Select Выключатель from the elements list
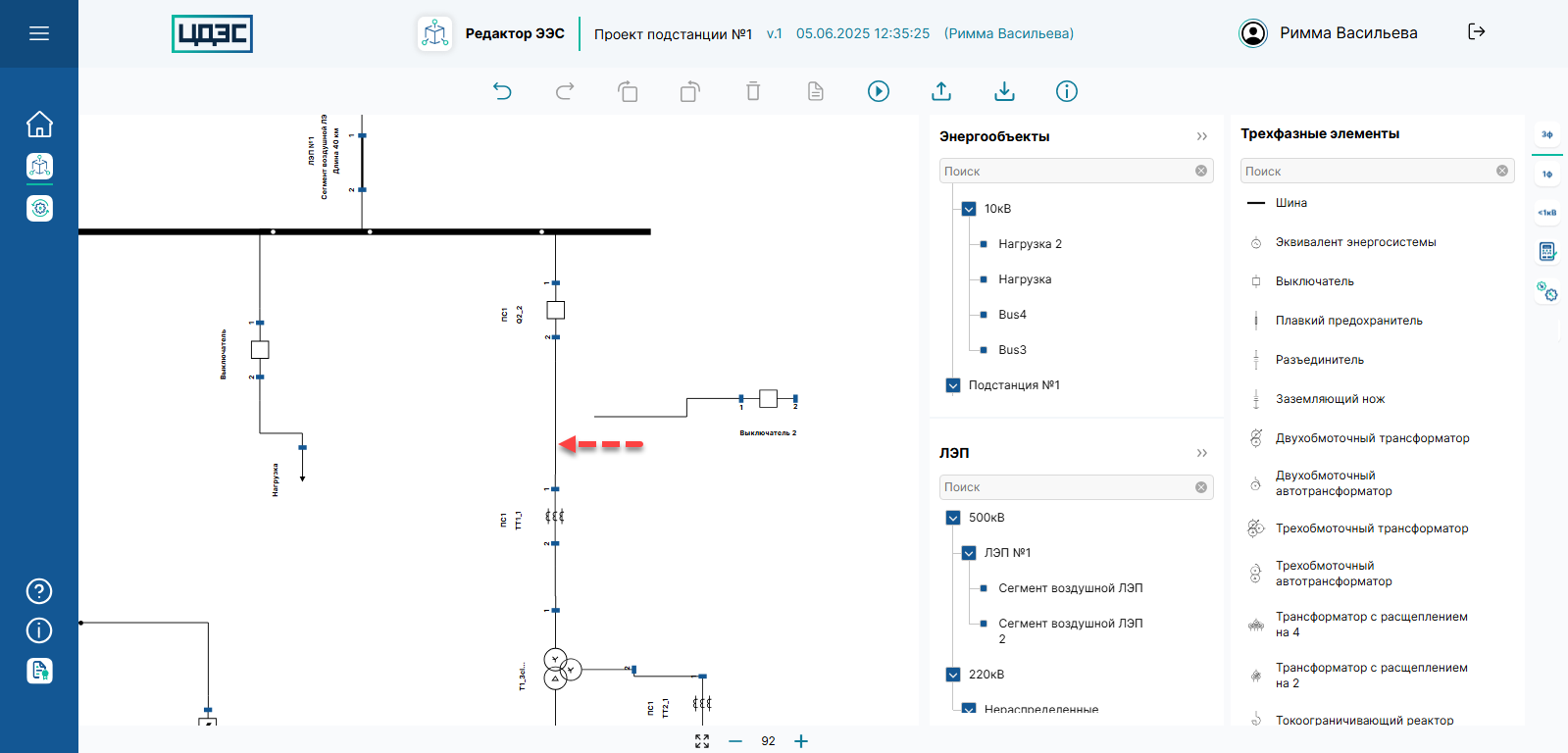 pos(1314,281)
